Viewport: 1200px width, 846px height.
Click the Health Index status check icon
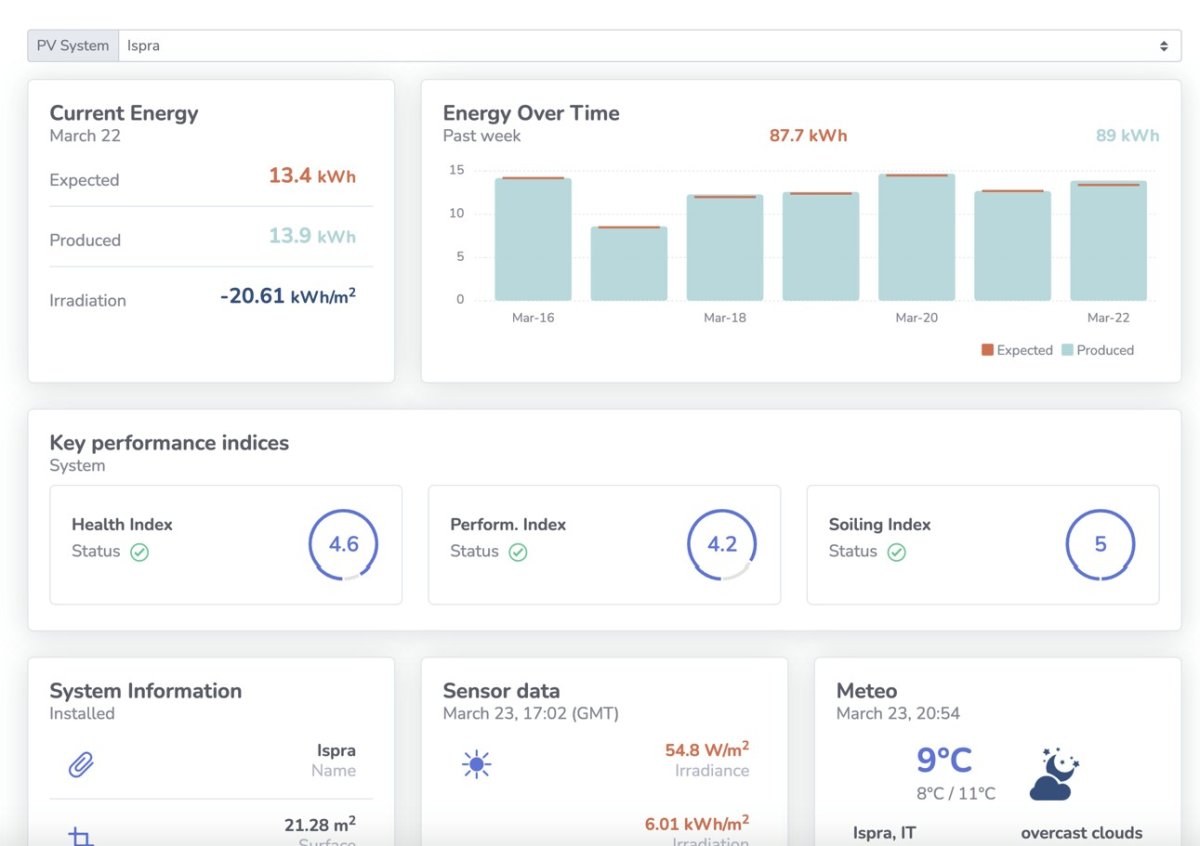[139, 552]
